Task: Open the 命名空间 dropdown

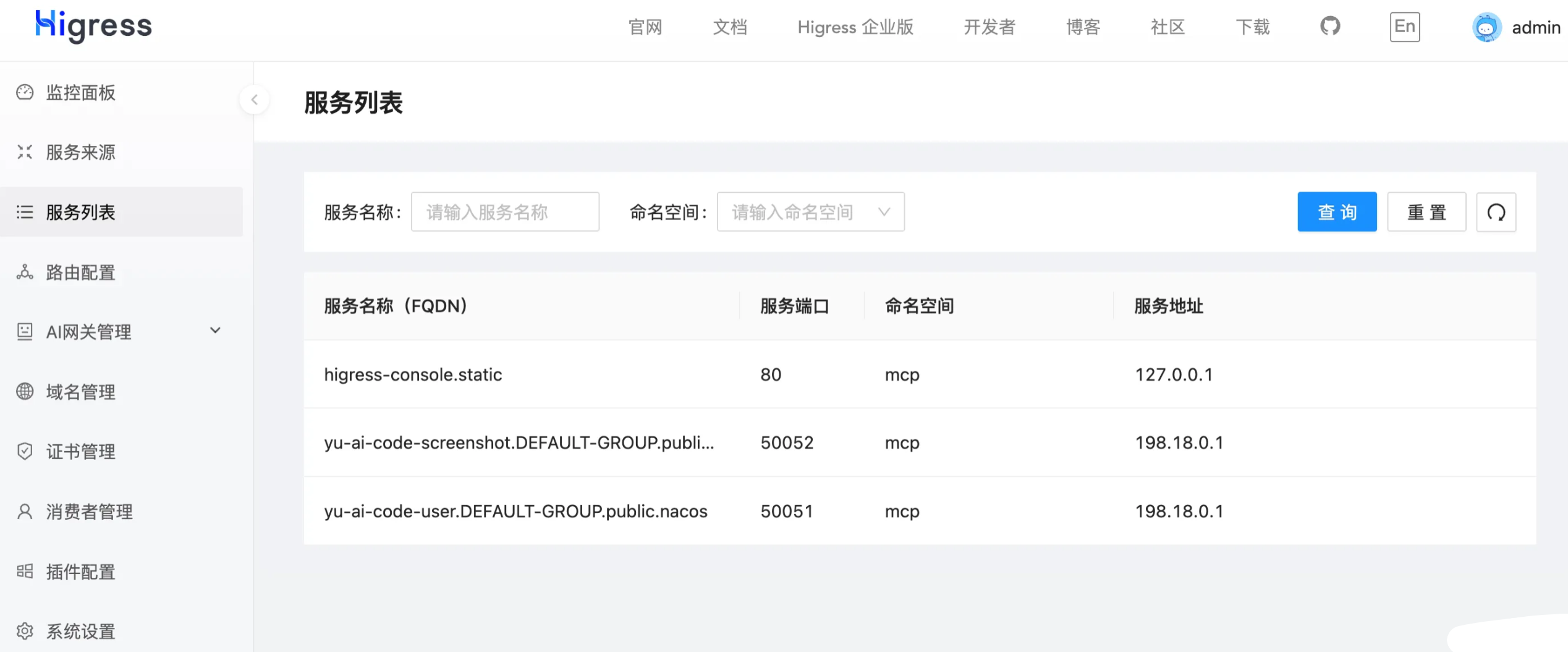Action: [810, 212]
